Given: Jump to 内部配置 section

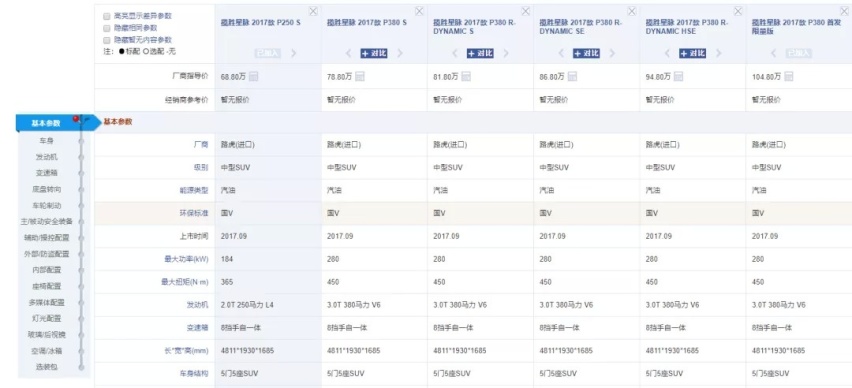Looking at the screenshot, I should click(x=46, y=270).
